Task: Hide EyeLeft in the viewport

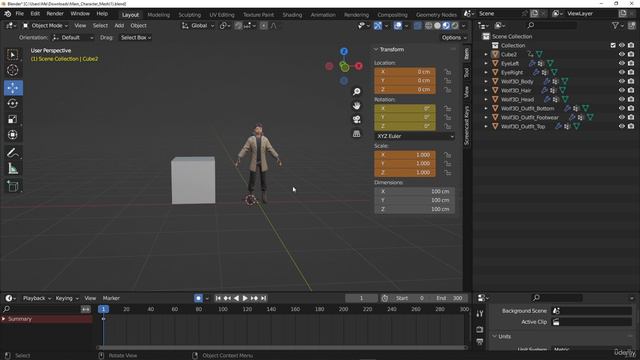Action: (622, 63)
